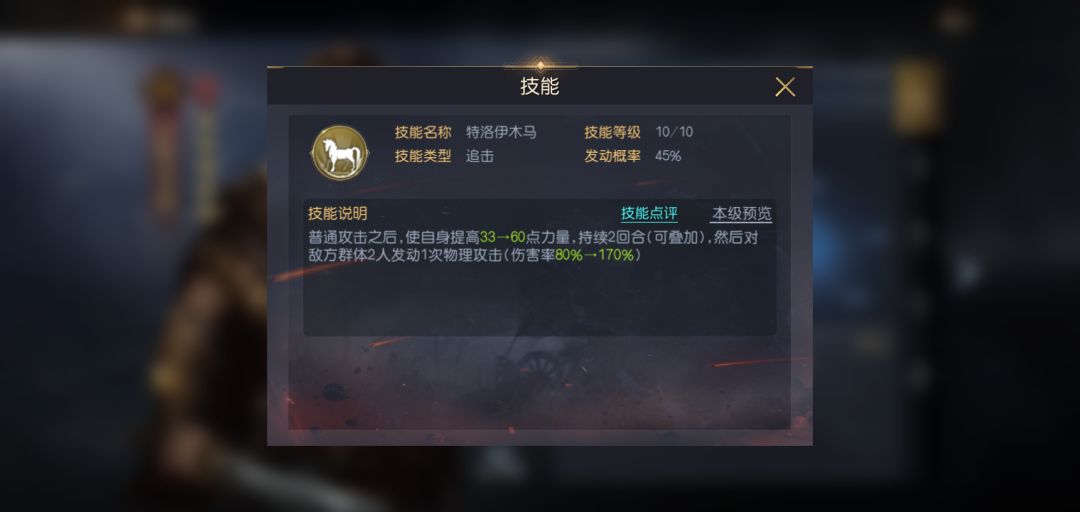Click the gold diamond ornament above title

(x=540, y=65)
